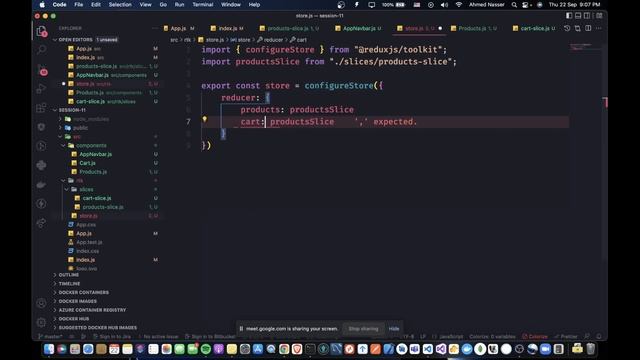The width and height of the screenshot is (640, 360).
Task: Click Synchronize Changes icon in status bar
Action: point(72,337)
